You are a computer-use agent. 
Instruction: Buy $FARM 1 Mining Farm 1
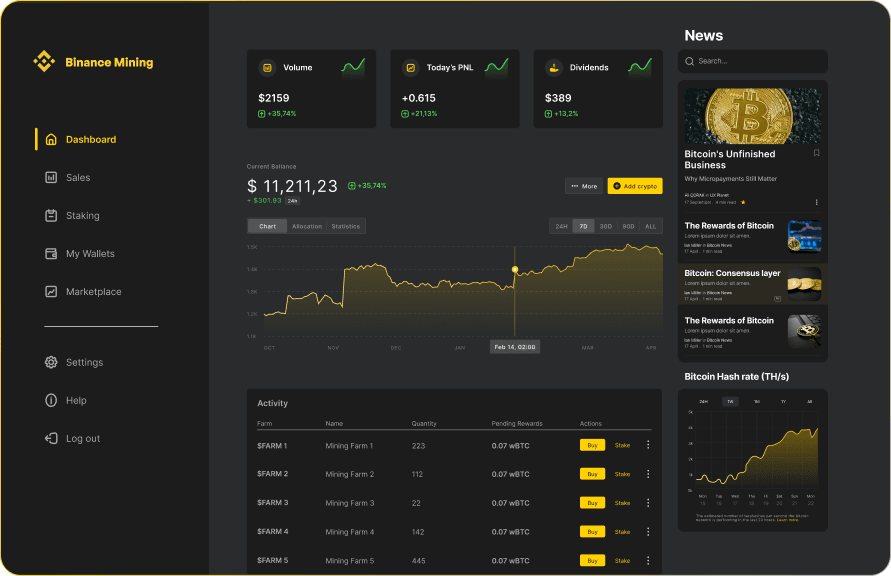592,445
